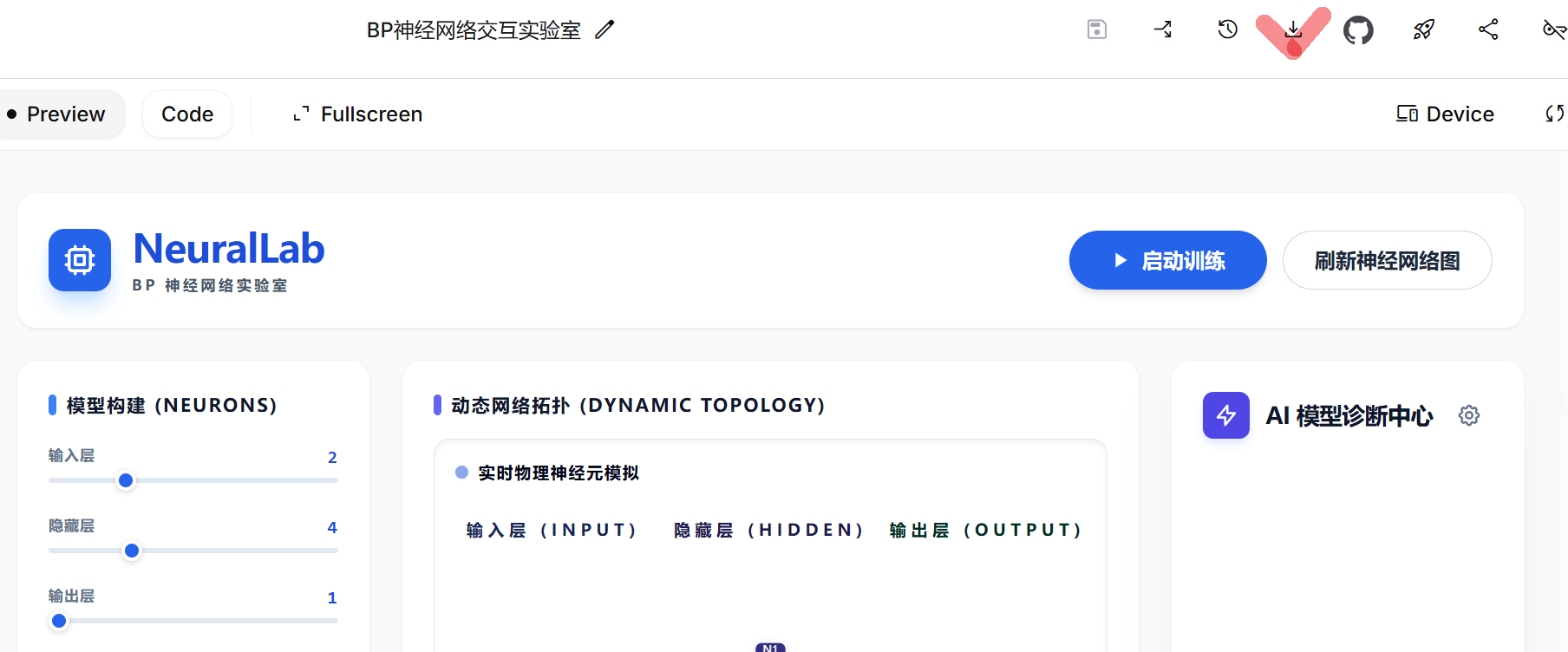Open version history clock icon
This screenshot has height=652, width=1568.
(1227, 29)
